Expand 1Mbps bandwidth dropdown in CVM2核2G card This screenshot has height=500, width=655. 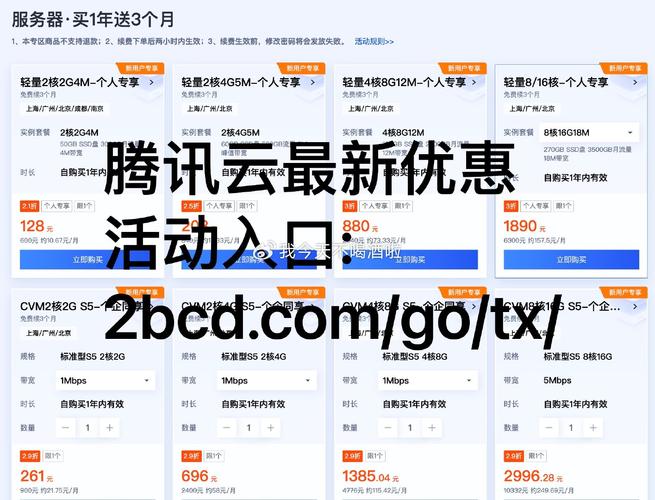coord(105,381)
